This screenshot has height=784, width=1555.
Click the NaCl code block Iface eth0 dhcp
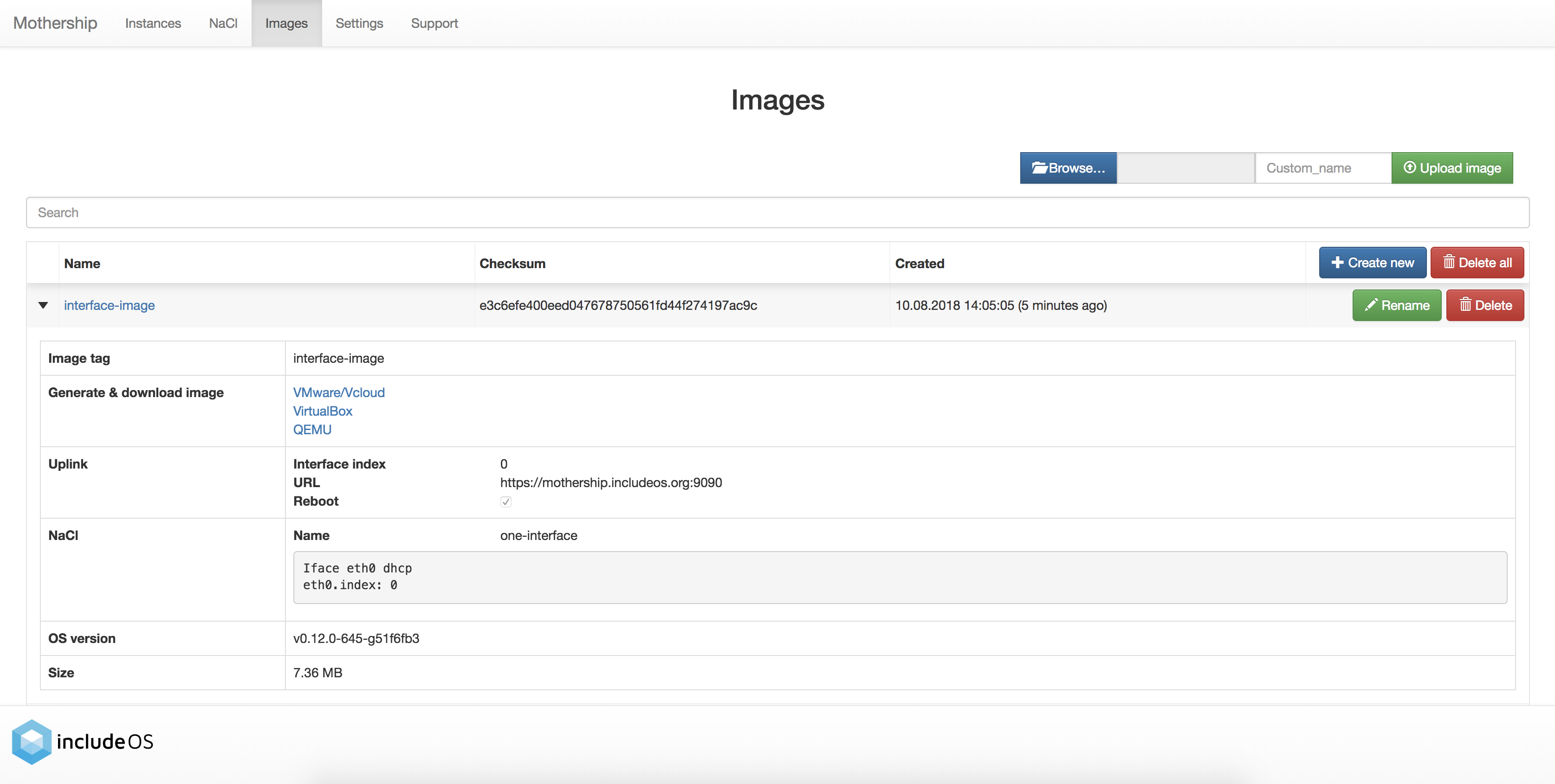click(900, 577)
